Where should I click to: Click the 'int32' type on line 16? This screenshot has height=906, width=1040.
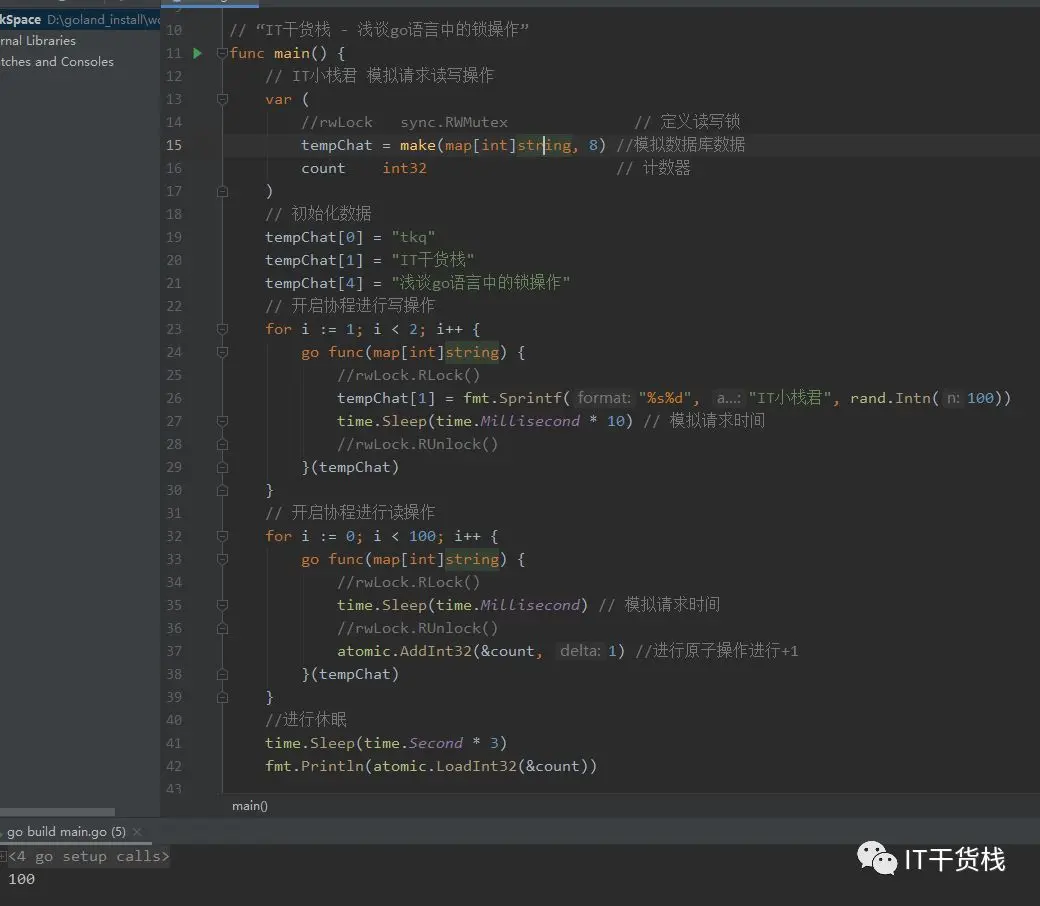coord(405,168)
